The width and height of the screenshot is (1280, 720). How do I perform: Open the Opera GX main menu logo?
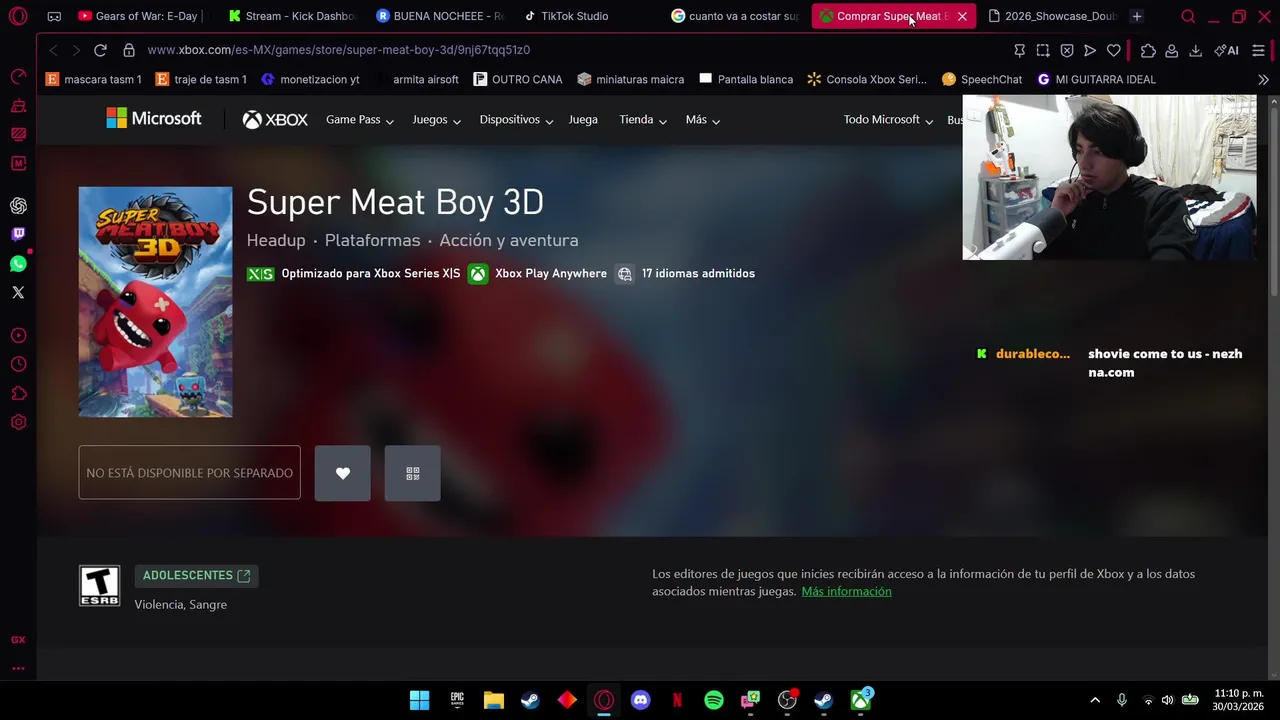(x=18, y=16)
